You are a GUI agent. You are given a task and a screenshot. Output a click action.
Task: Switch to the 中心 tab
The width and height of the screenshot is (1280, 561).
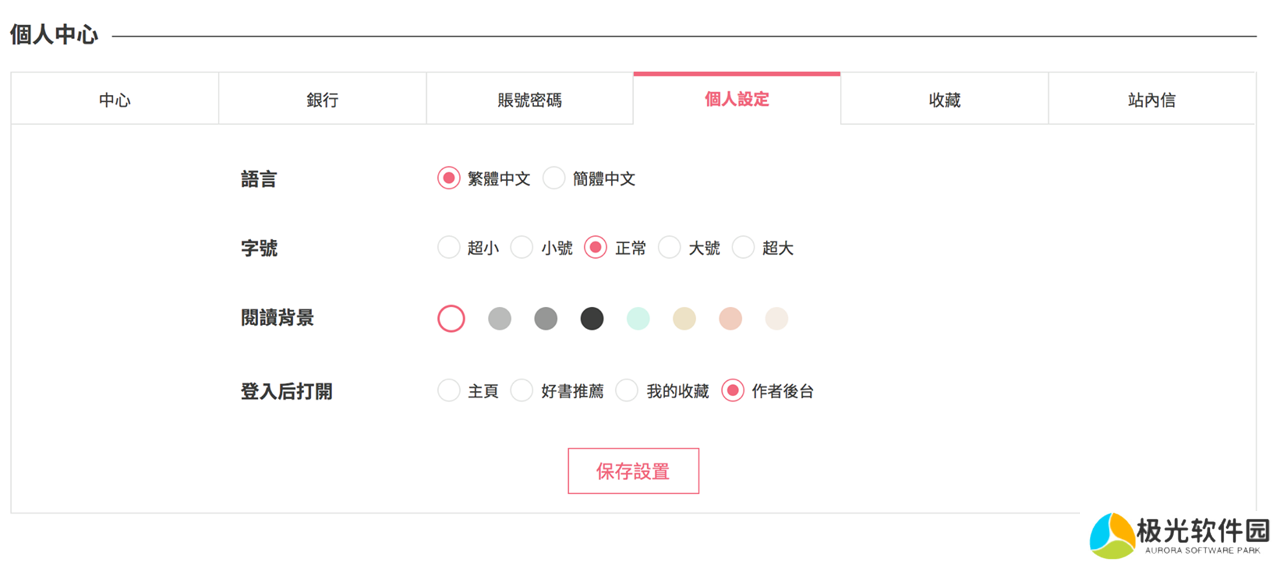[115, 100]
